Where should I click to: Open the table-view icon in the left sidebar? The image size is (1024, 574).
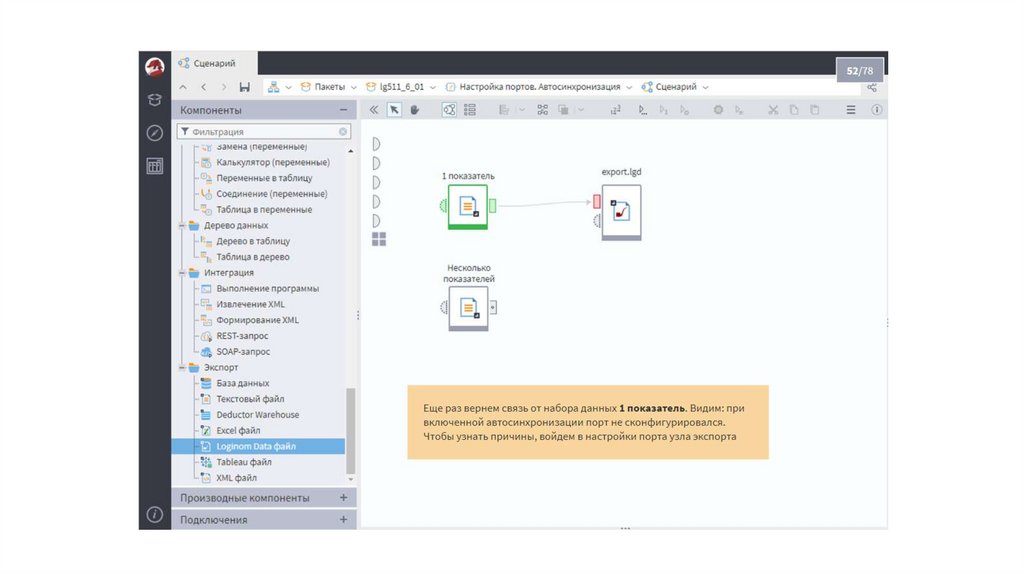coord(155,167)
